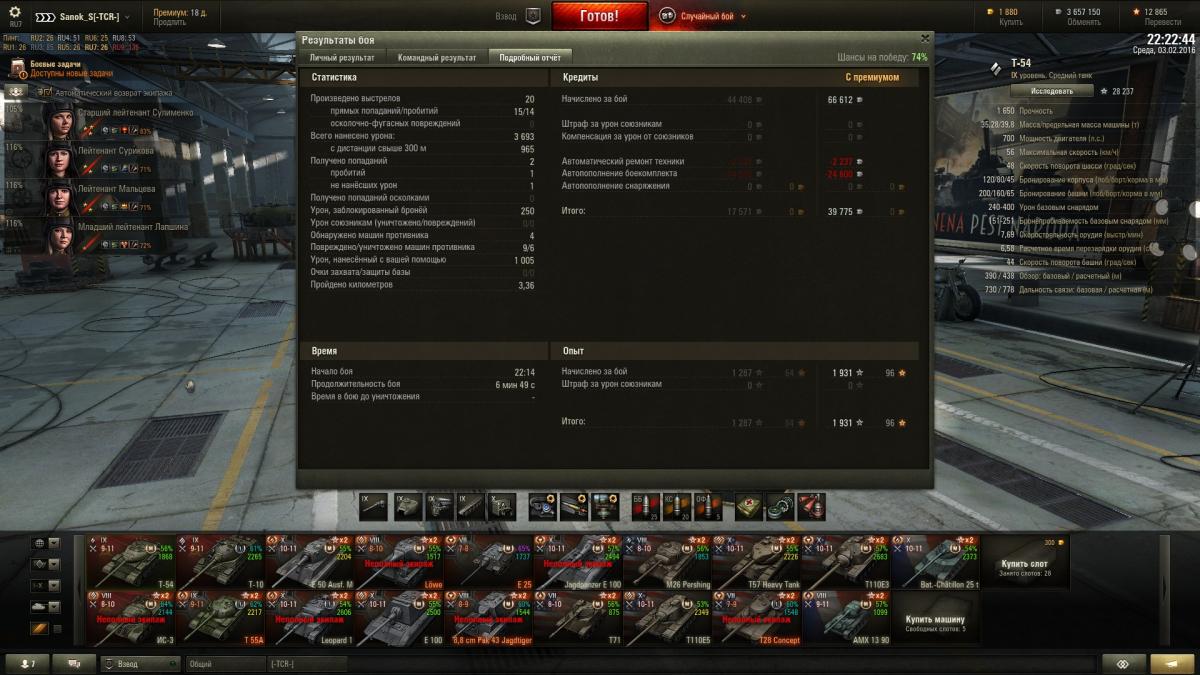Open the notifications center icon
Screen dimensions: 1200x675
click(1172, 664)
